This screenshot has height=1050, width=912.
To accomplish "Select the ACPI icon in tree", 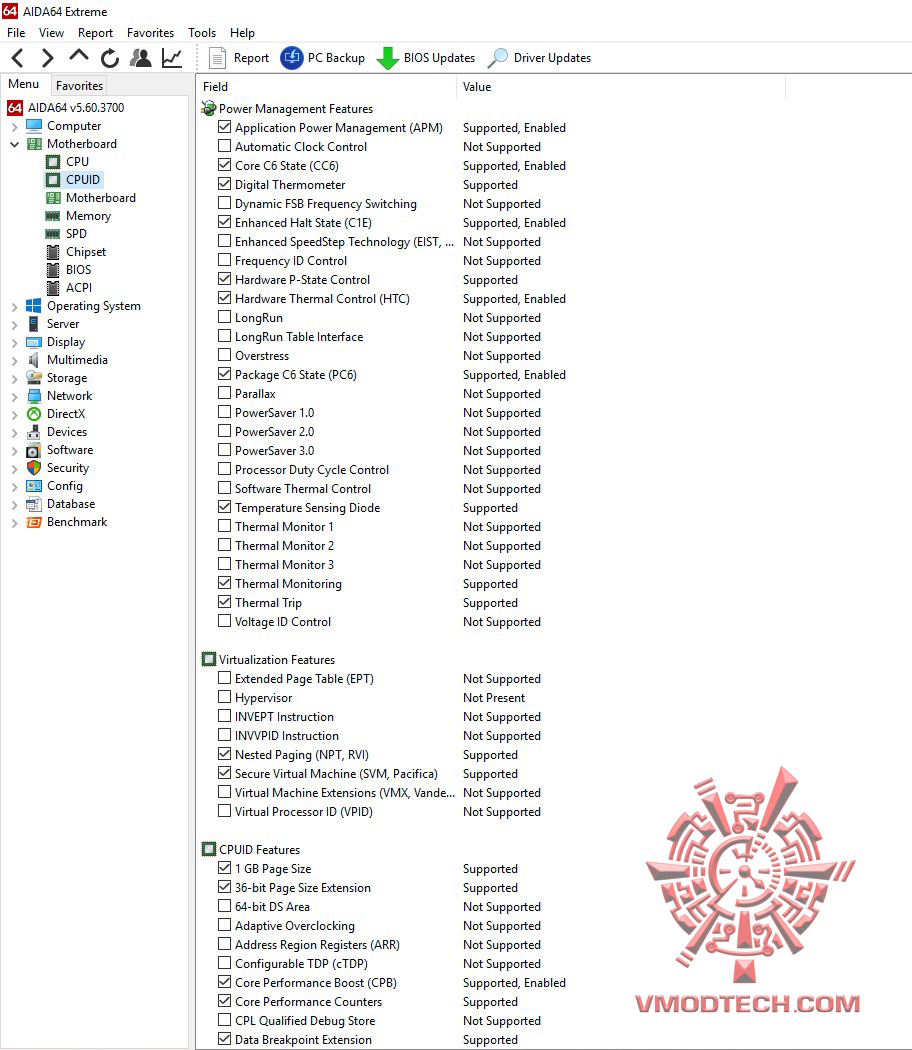I will tap(53, 288).
